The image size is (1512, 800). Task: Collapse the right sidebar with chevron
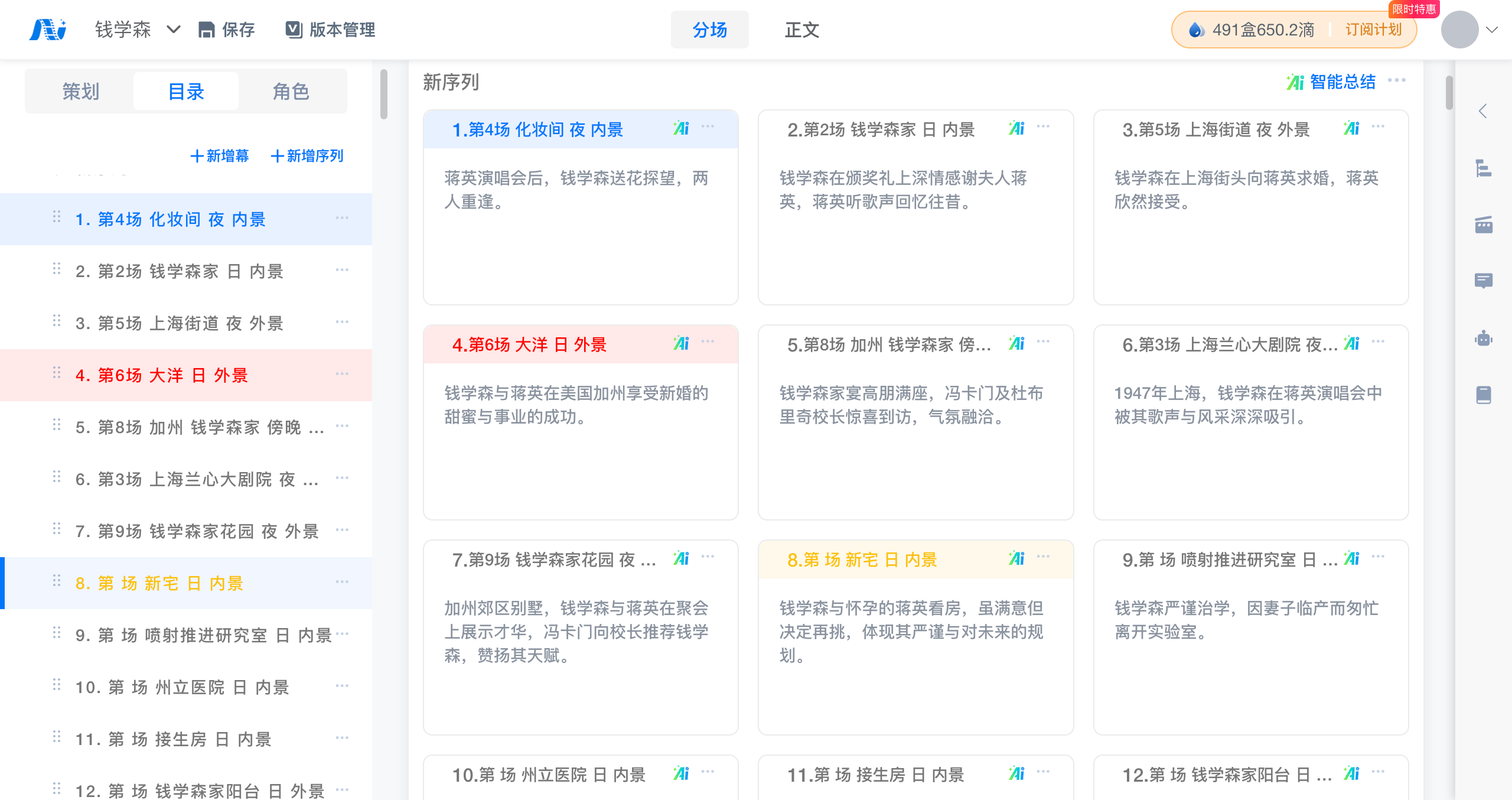click(1483, 111)
